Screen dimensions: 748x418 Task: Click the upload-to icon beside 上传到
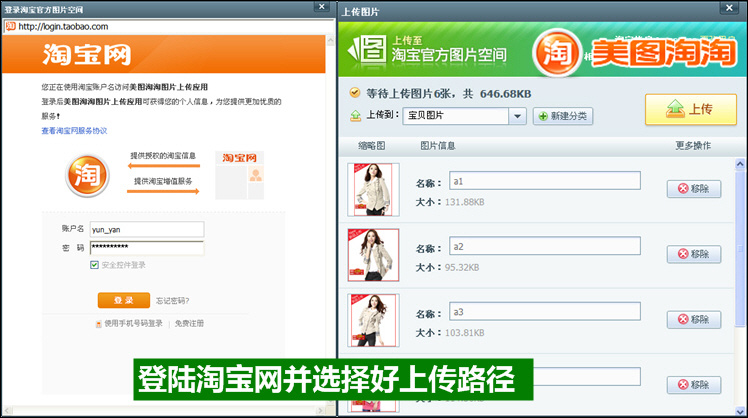tap(355, 115)
